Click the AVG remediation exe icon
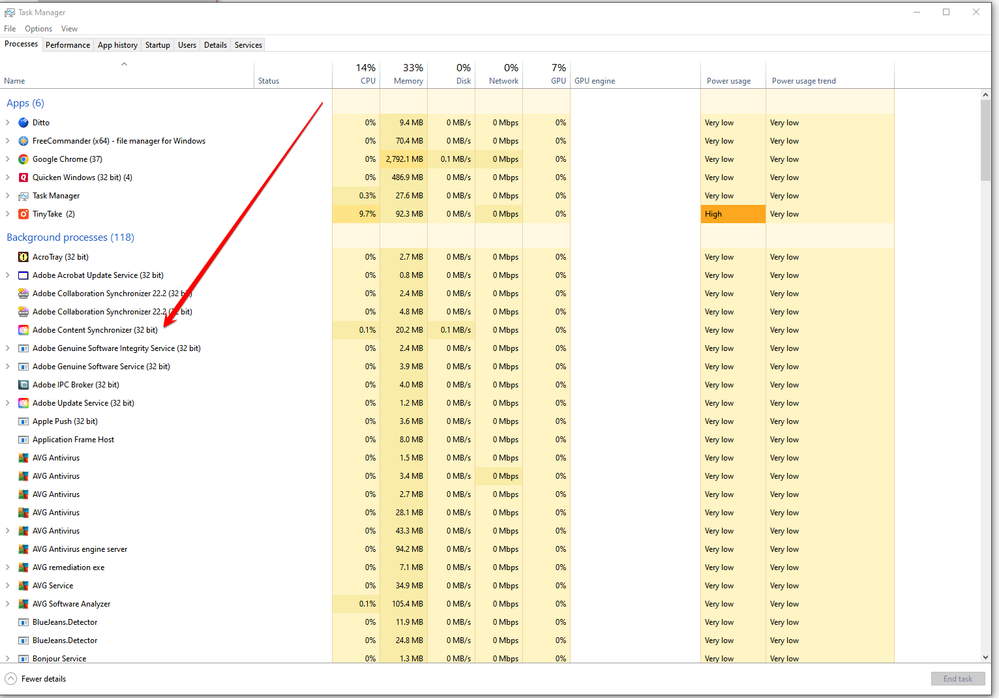This screenshot has width=999, height=698. pyautogui.click(x=24, y=567)
